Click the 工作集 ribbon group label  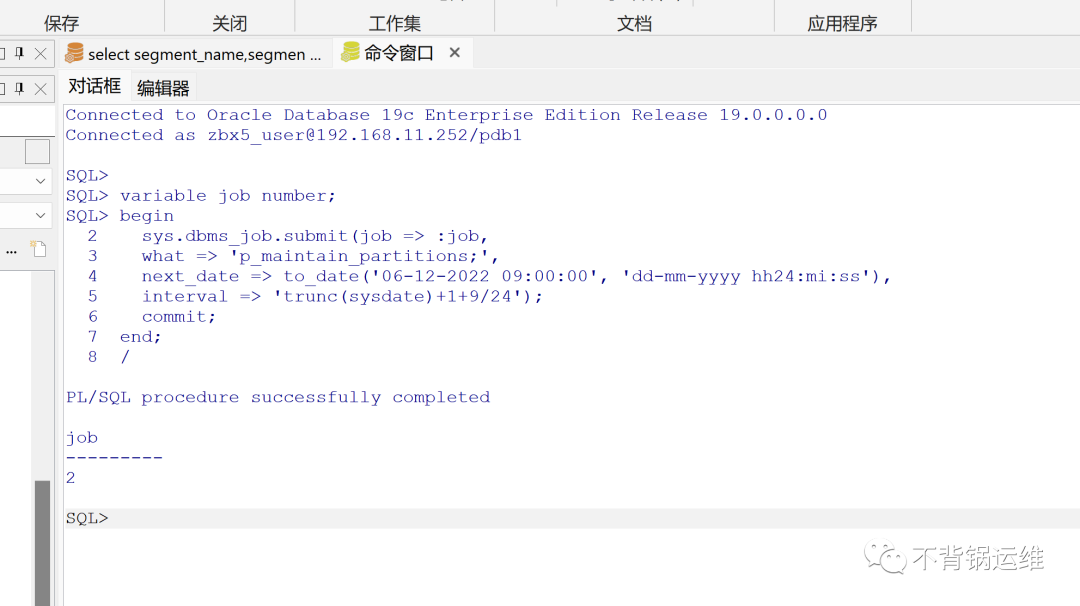(395, 23)
